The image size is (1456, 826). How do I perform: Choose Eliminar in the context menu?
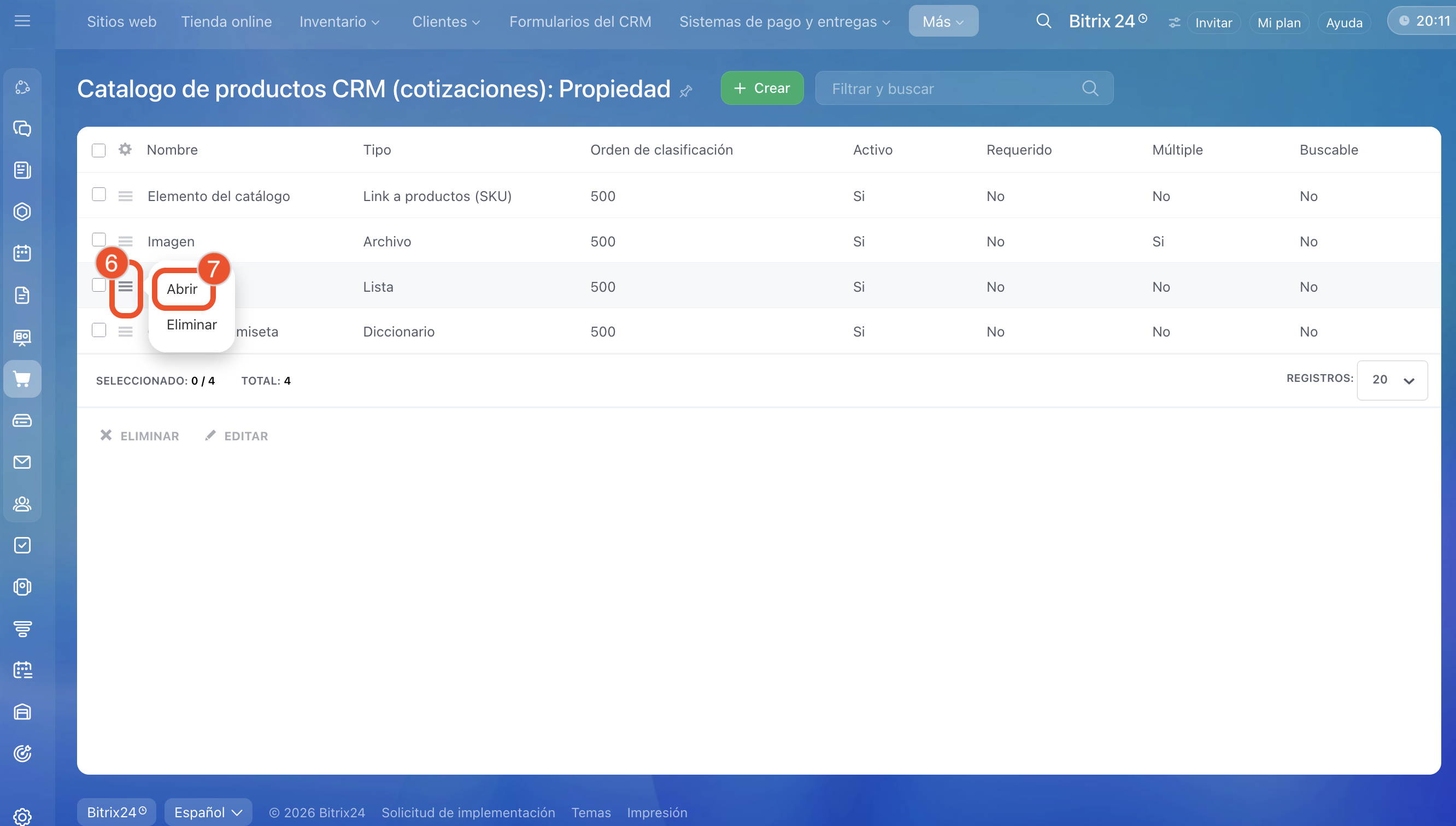click(x=192, y=324)
